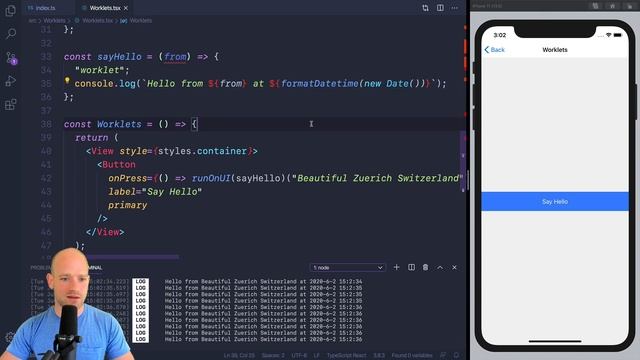Click the closing View tag on line 46
The height and width of the screenshot is (360, 640).
click(105, 232)
